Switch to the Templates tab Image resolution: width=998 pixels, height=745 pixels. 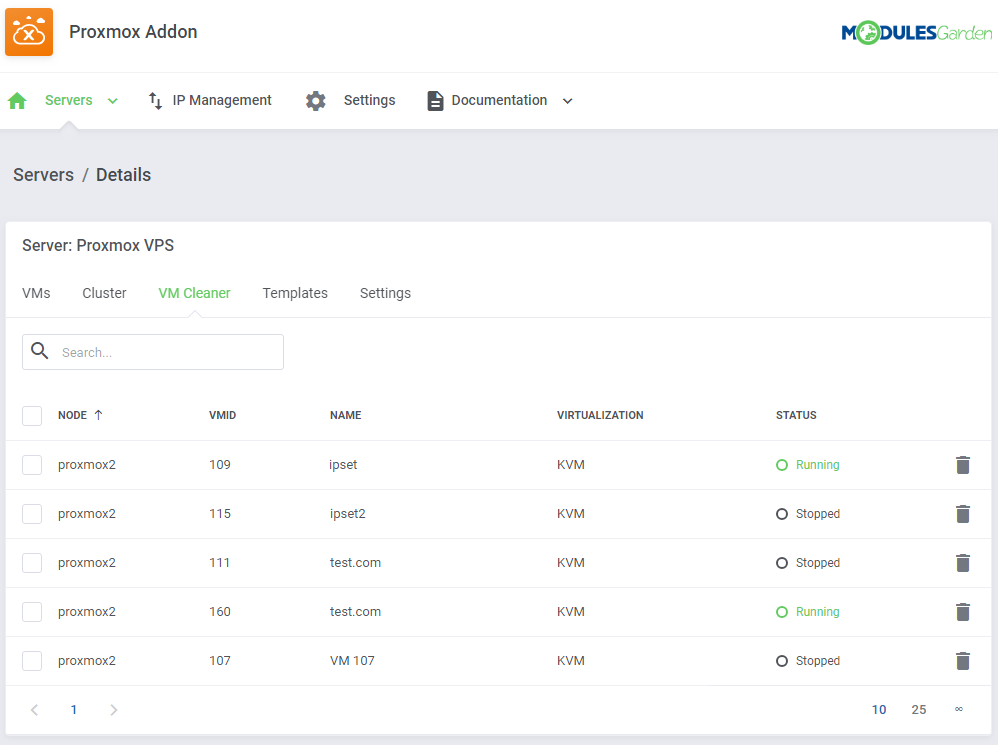click(x=295, y=293)
